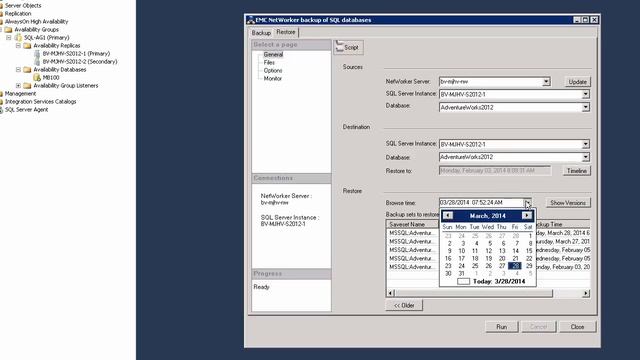This screenshot has height=360, width=640.
Task: Maximize the EMC NetWorker dialog
Action: 585,20
